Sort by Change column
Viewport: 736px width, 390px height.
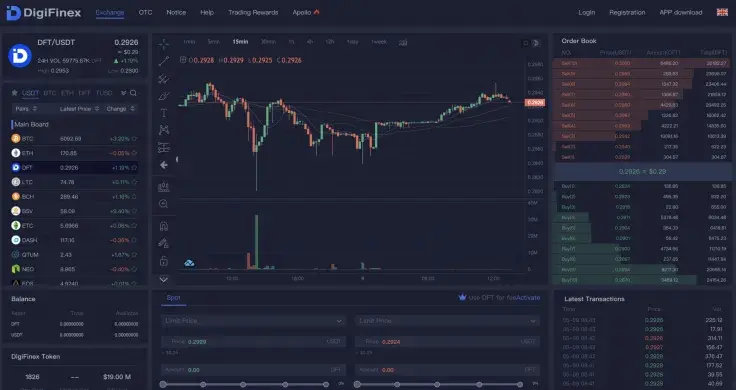(x=120, y=109)
